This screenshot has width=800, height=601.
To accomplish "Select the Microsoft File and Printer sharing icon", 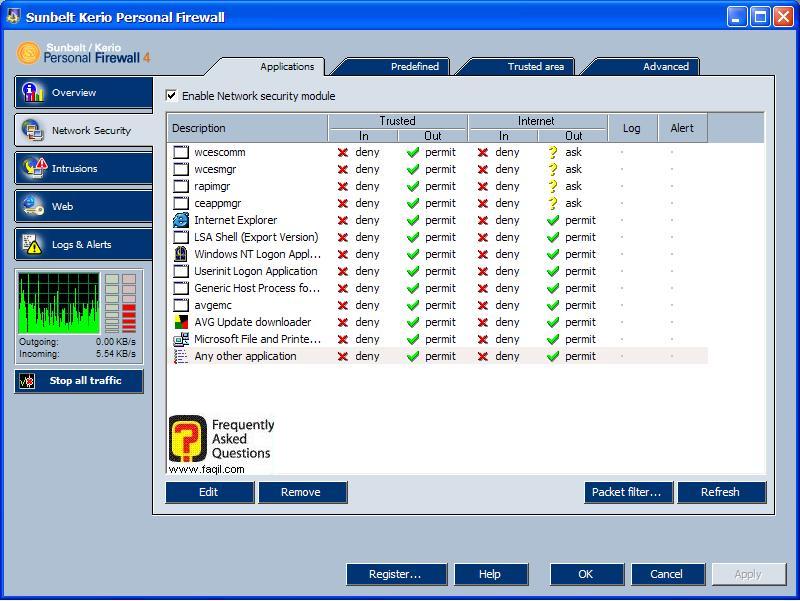I will (x=181, y=339).
